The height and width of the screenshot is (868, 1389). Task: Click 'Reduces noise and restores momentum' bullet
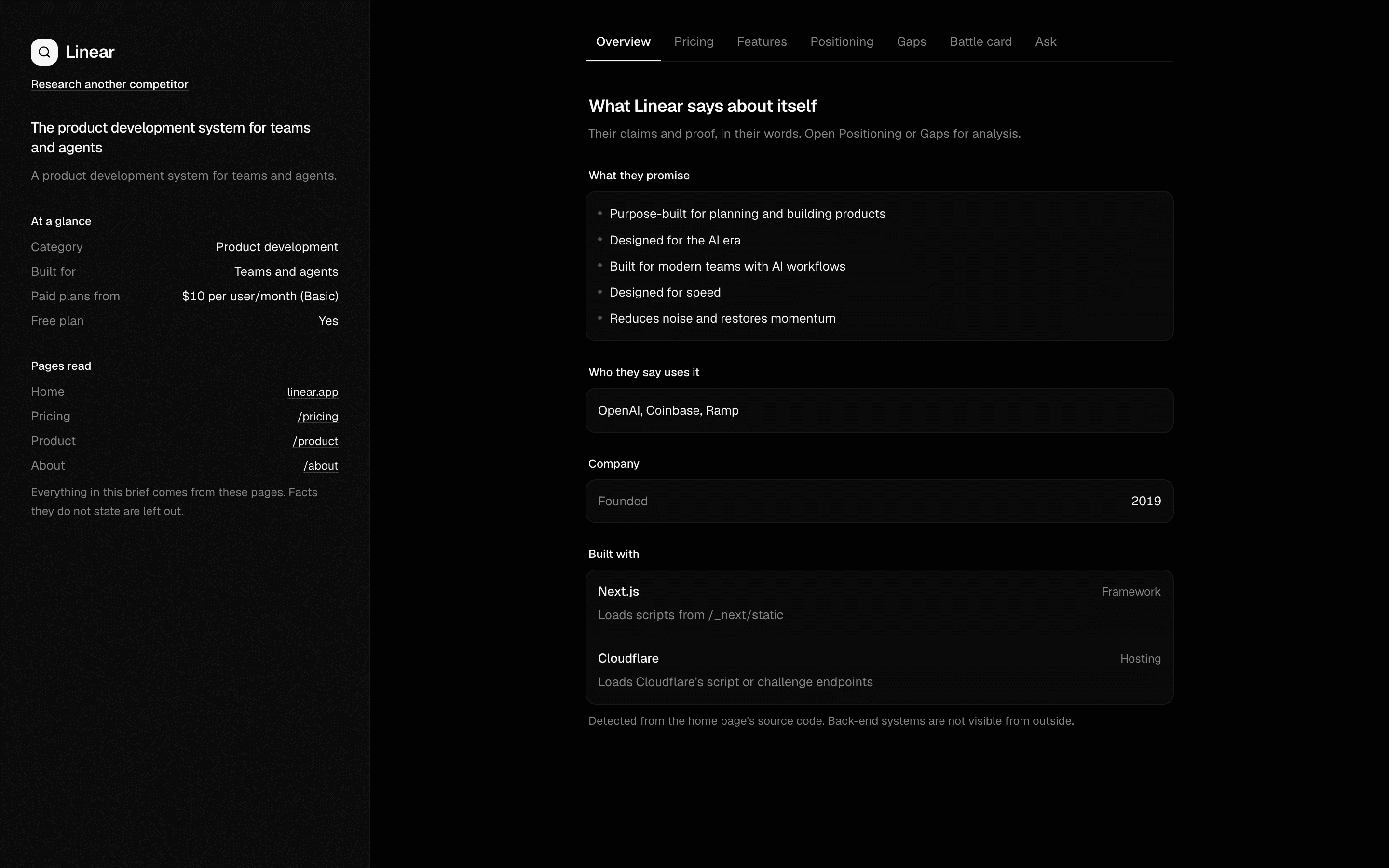coord(722,319)
